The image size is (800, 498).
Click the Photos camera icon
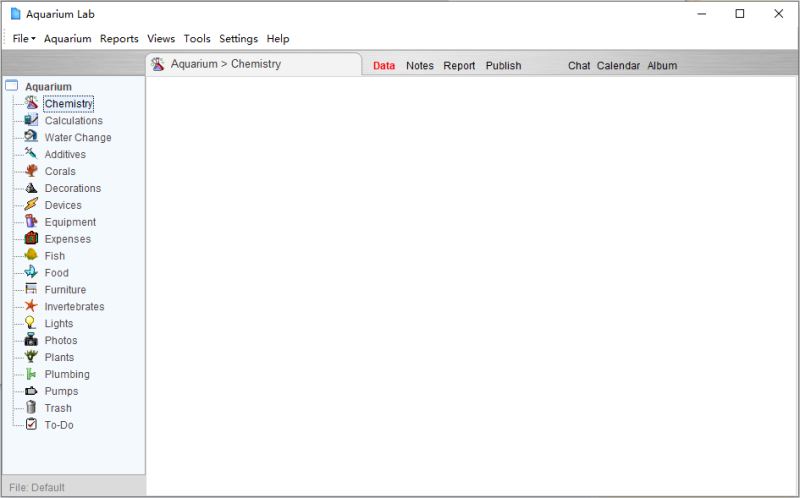(31, 340)
